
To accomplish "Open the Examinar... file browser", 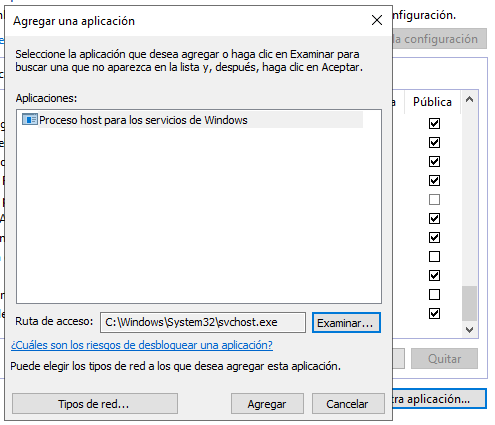I will pyautogui.click(x=346, y=323).
